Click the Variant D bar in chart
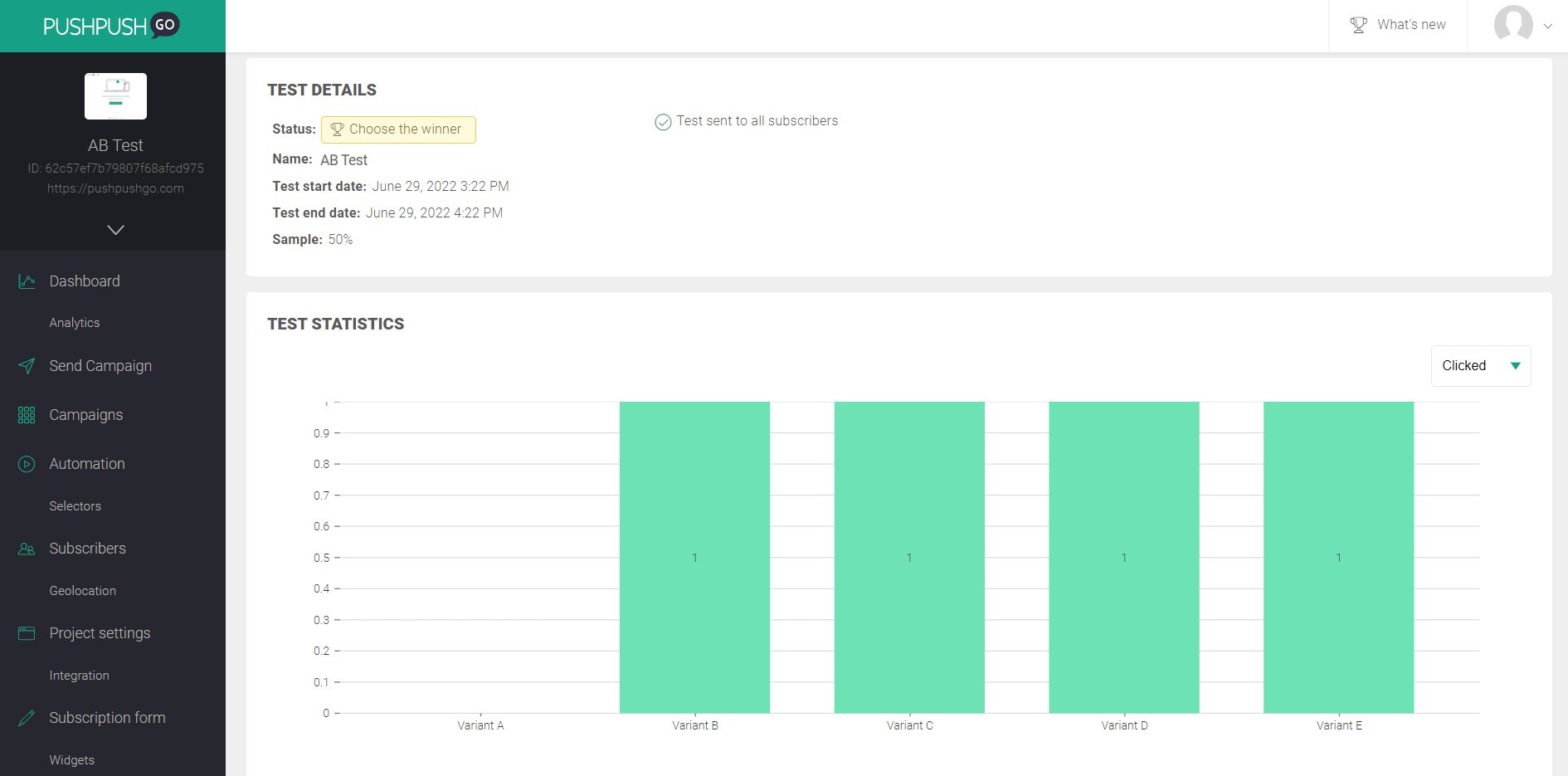Viewport: 1568px width, 776px height. [1124, 557]
